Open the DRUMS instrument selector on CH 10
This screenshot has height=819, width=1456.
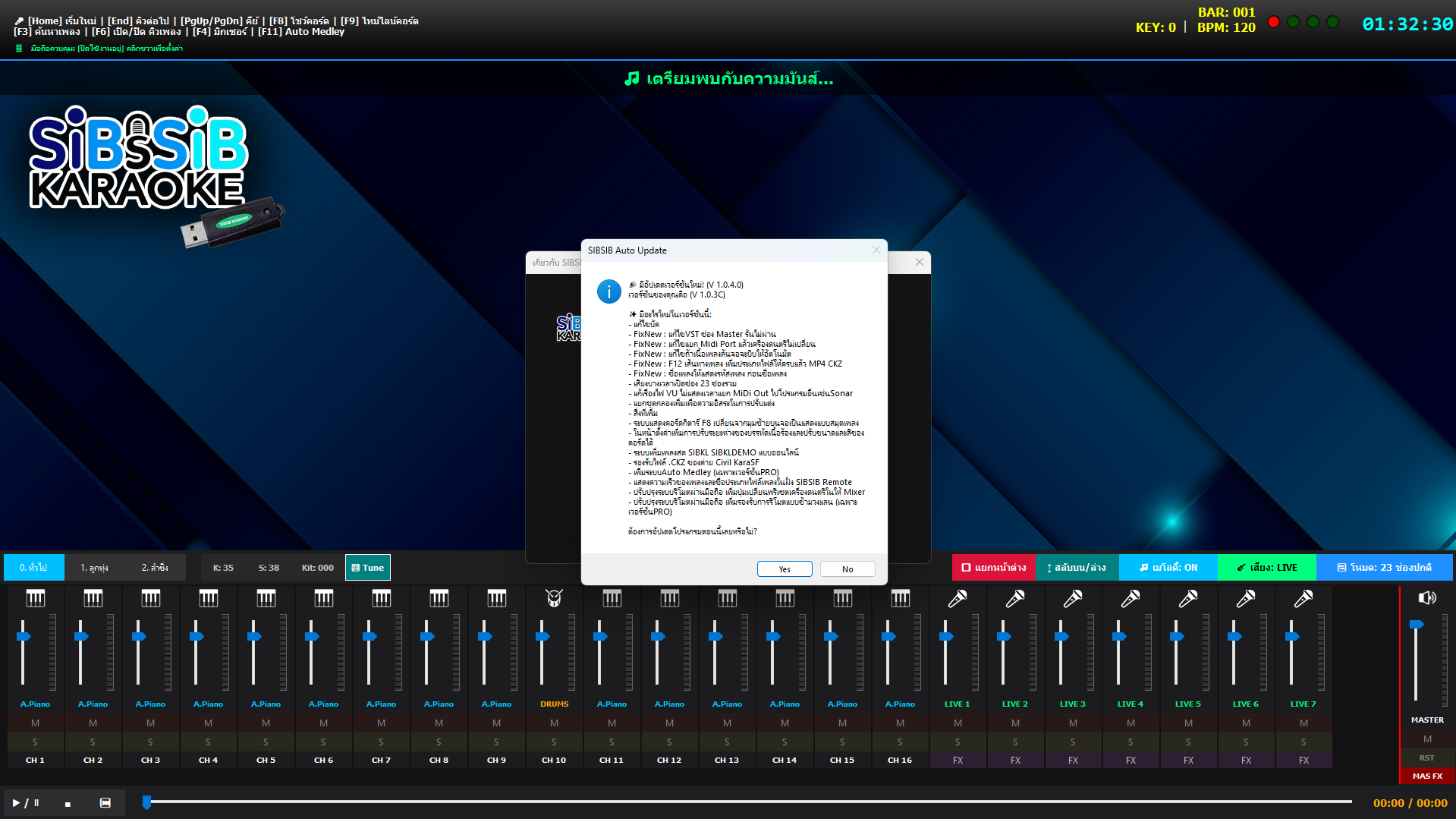click(554, 704)
